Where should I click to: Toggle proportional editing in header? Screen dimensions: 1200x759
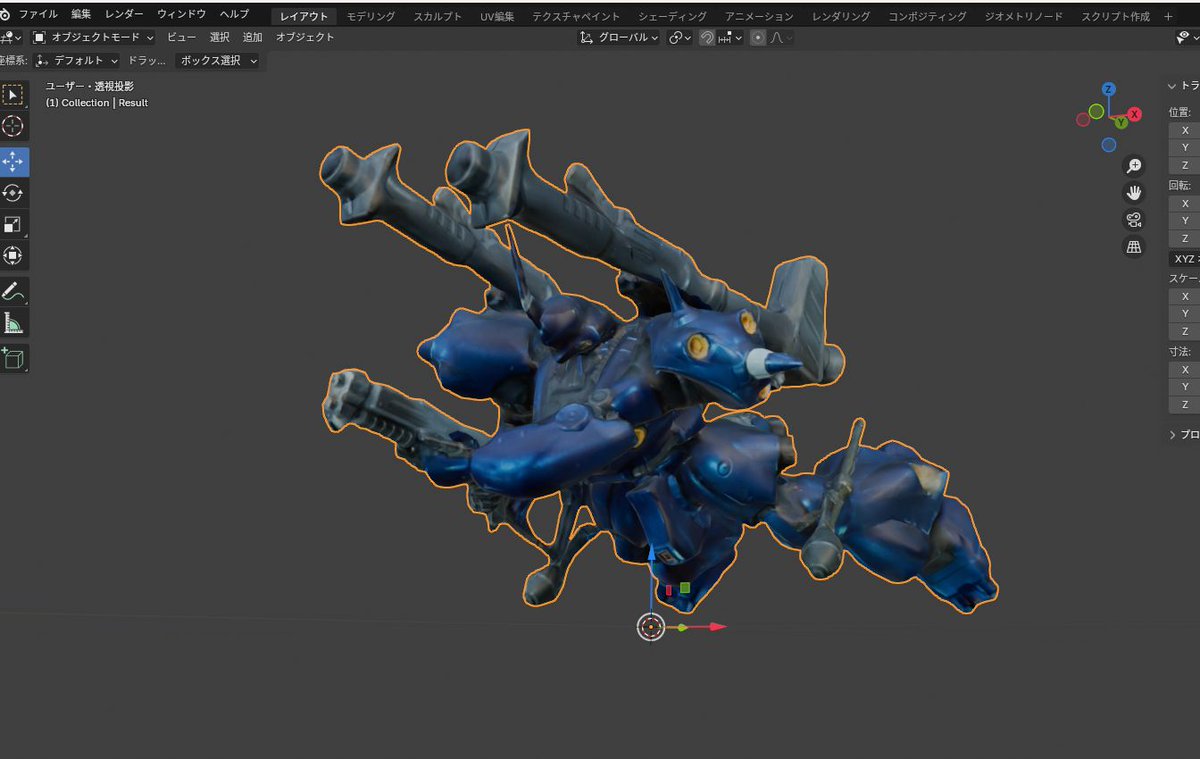coord(757,37)
